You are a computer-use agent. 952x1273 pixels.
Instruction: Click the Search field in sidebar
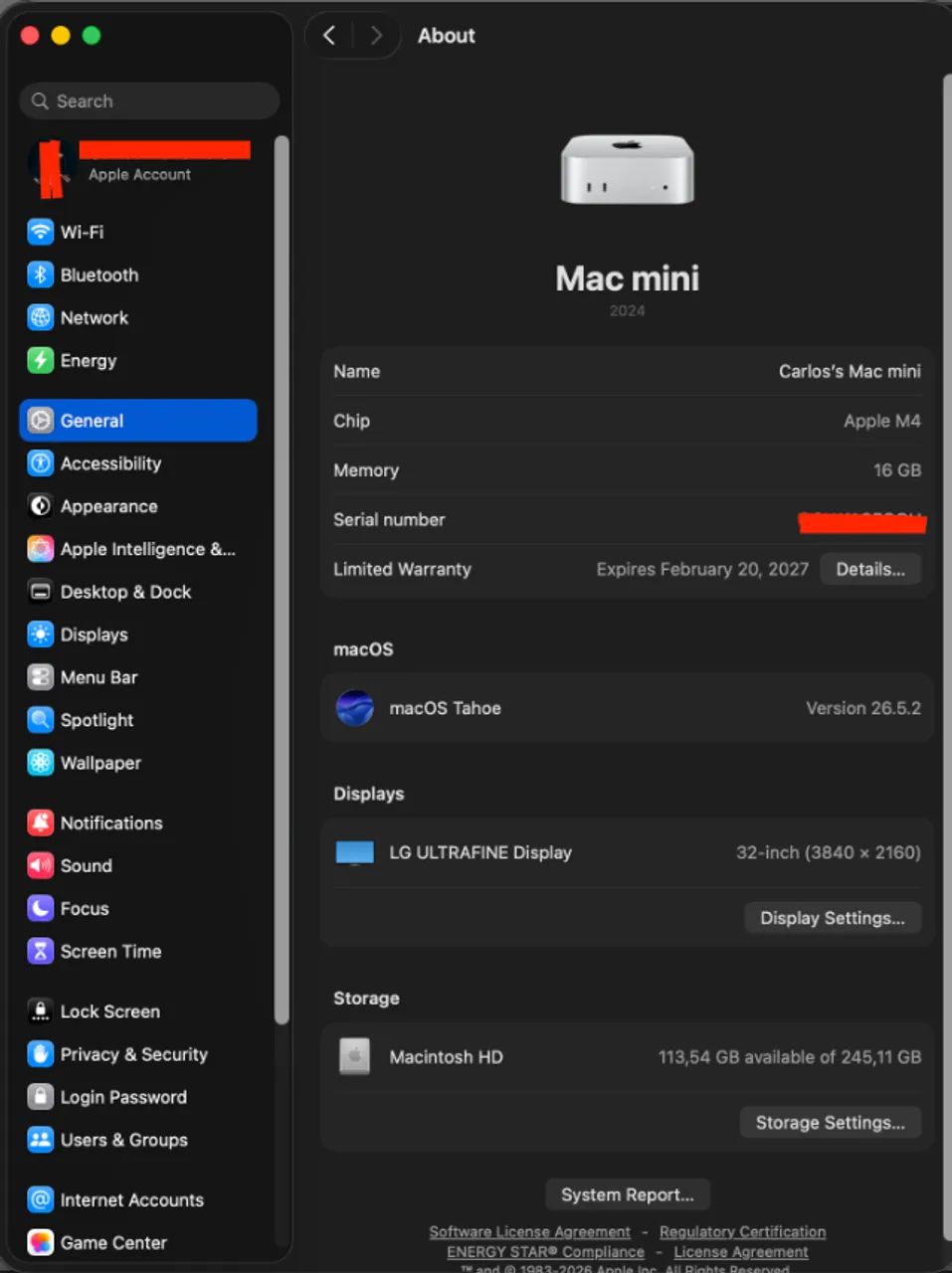tap(149, 101)
